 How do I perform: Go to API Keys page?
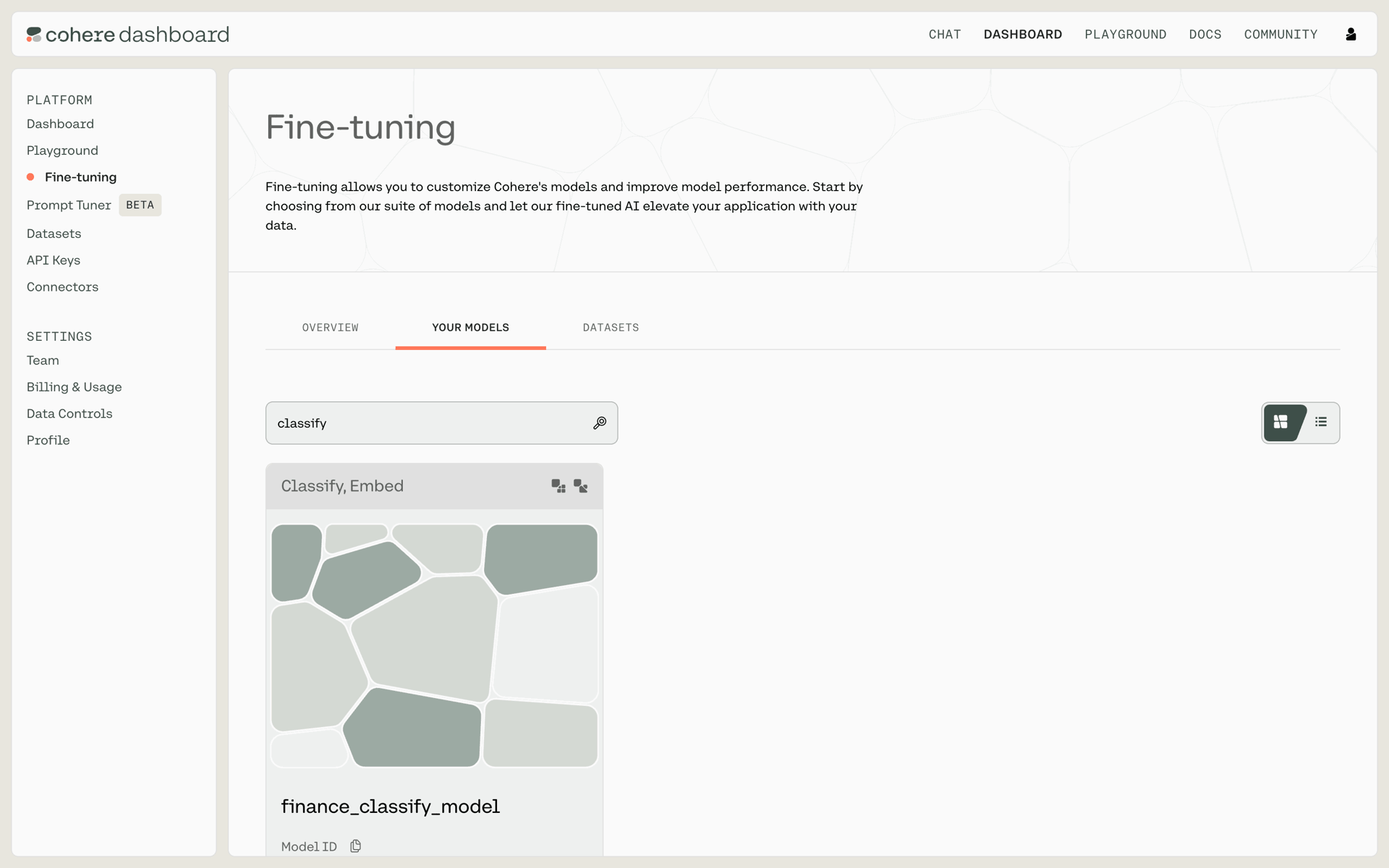pos(54,260)
